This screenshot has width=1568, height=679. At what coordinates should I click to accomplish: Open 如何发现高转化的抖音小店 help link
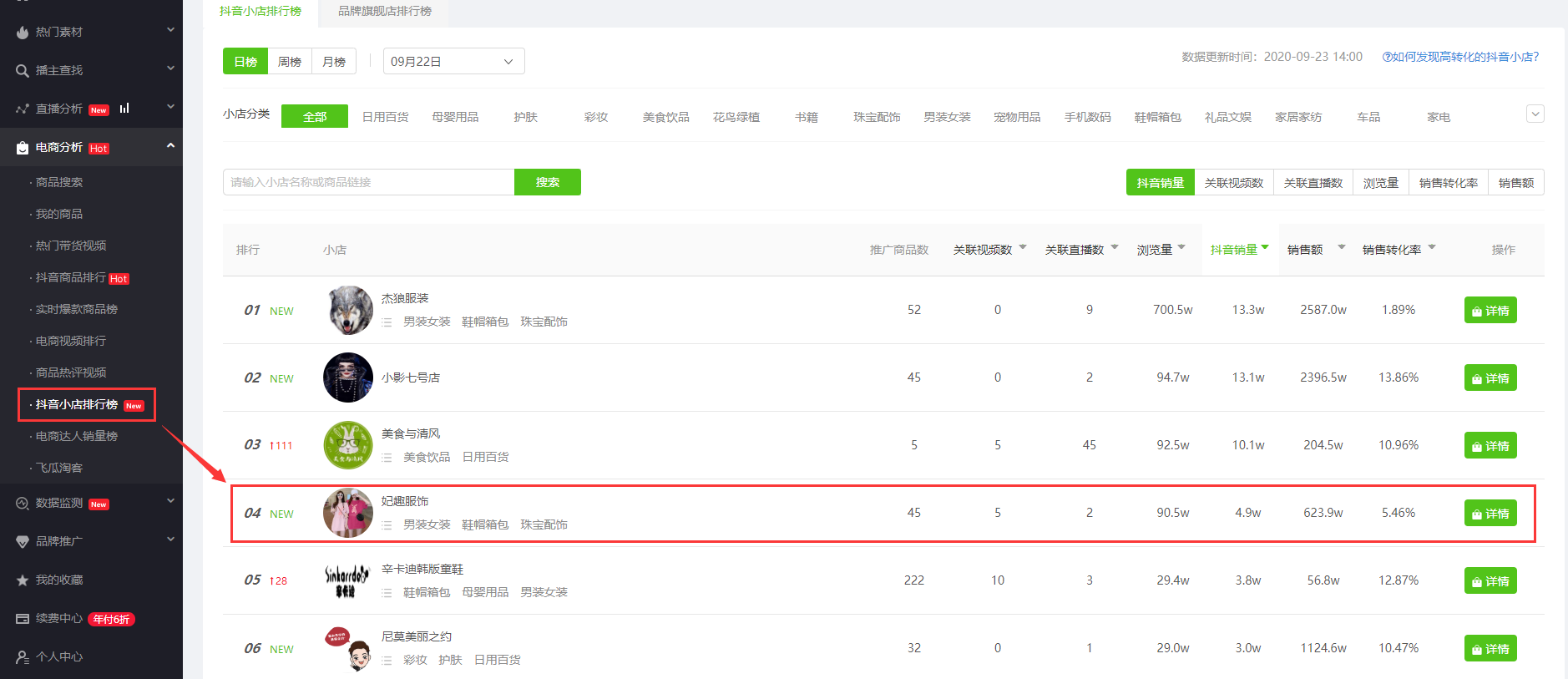1460,57
